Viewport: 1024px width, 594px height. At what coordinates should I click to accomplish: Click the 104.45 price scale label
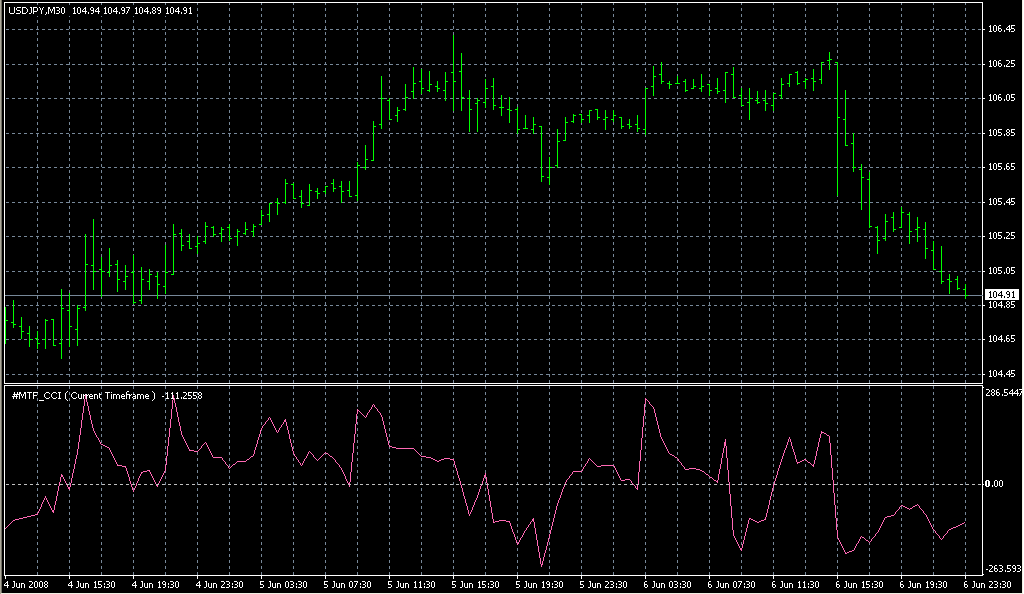(x=1002, y=374)
